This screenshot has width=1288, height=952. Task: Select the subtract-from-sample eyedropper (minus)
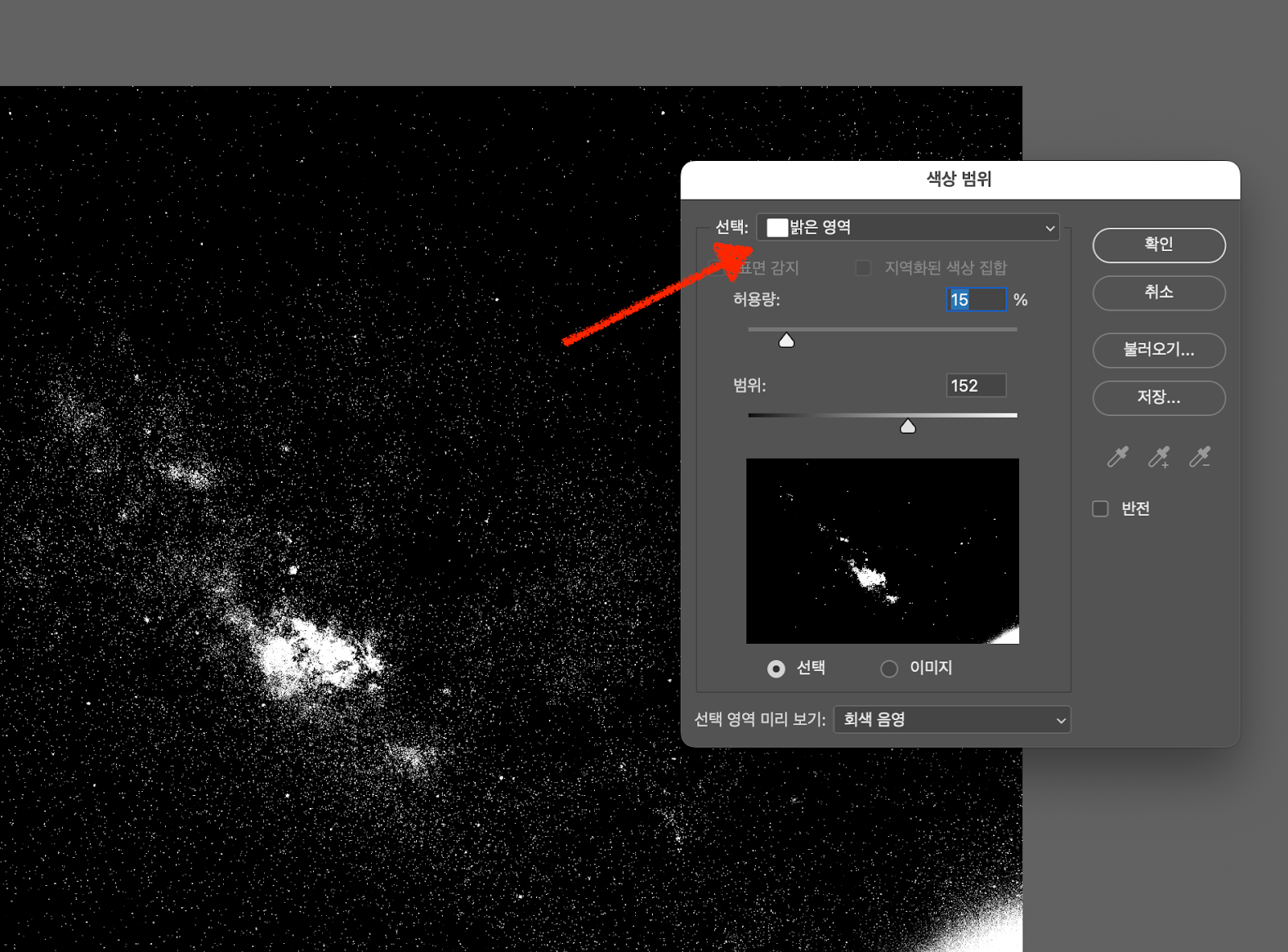[1199, 457]
